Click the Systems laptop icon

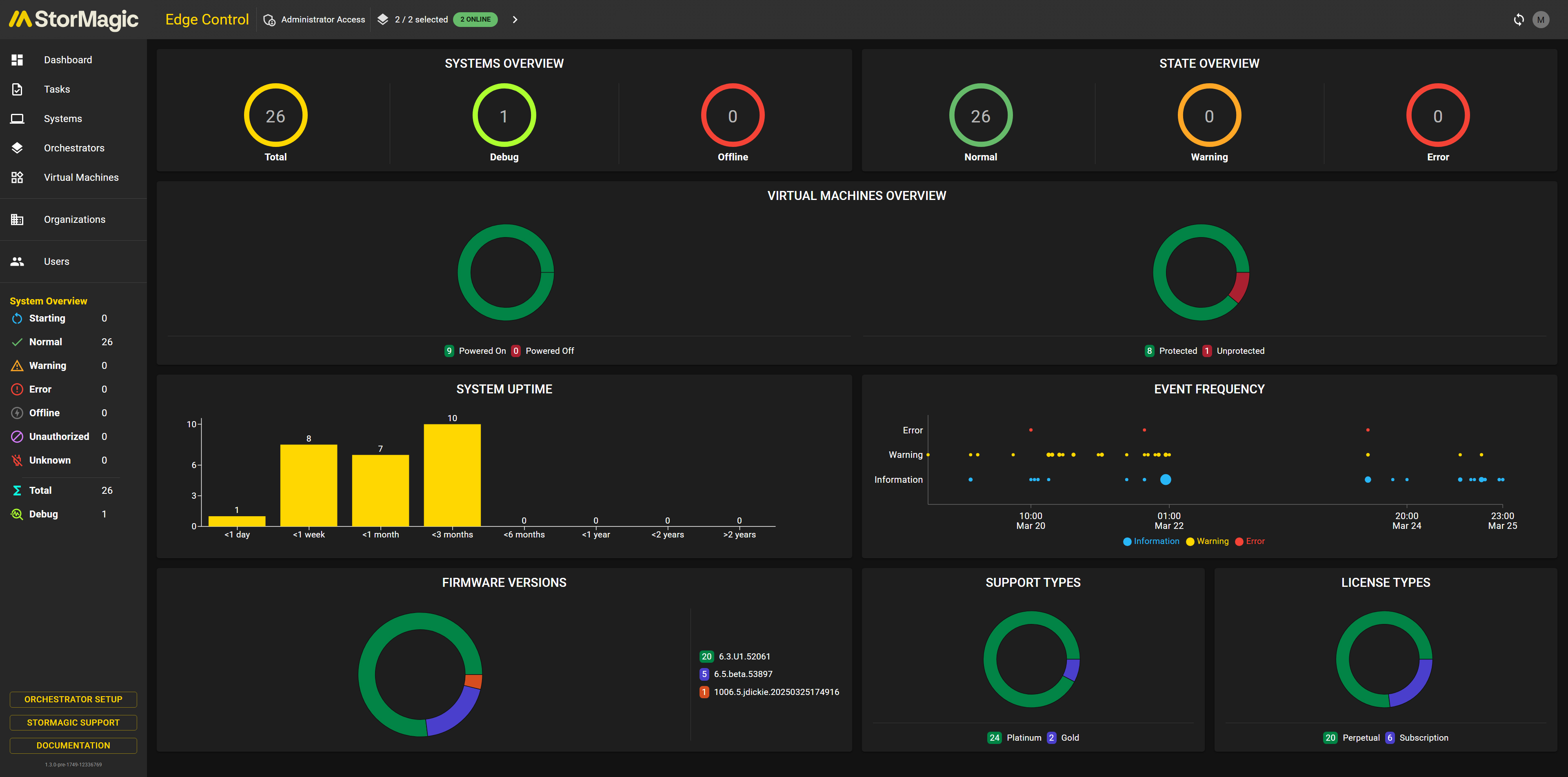[17, 119]
